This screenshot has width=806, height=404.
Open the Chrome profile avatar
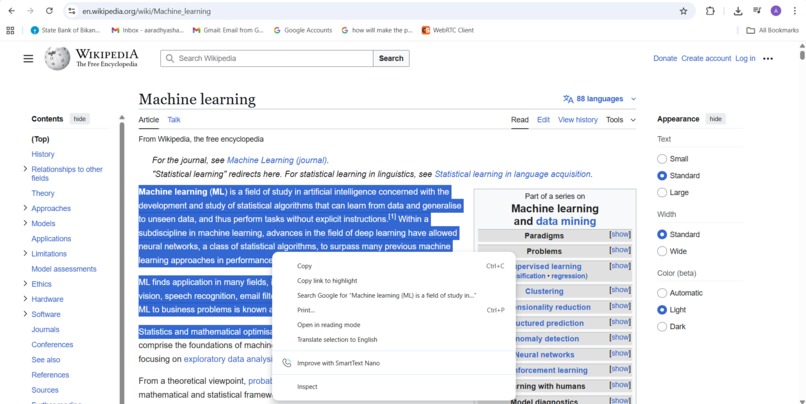pyautogui.click(x=776, y=11)
